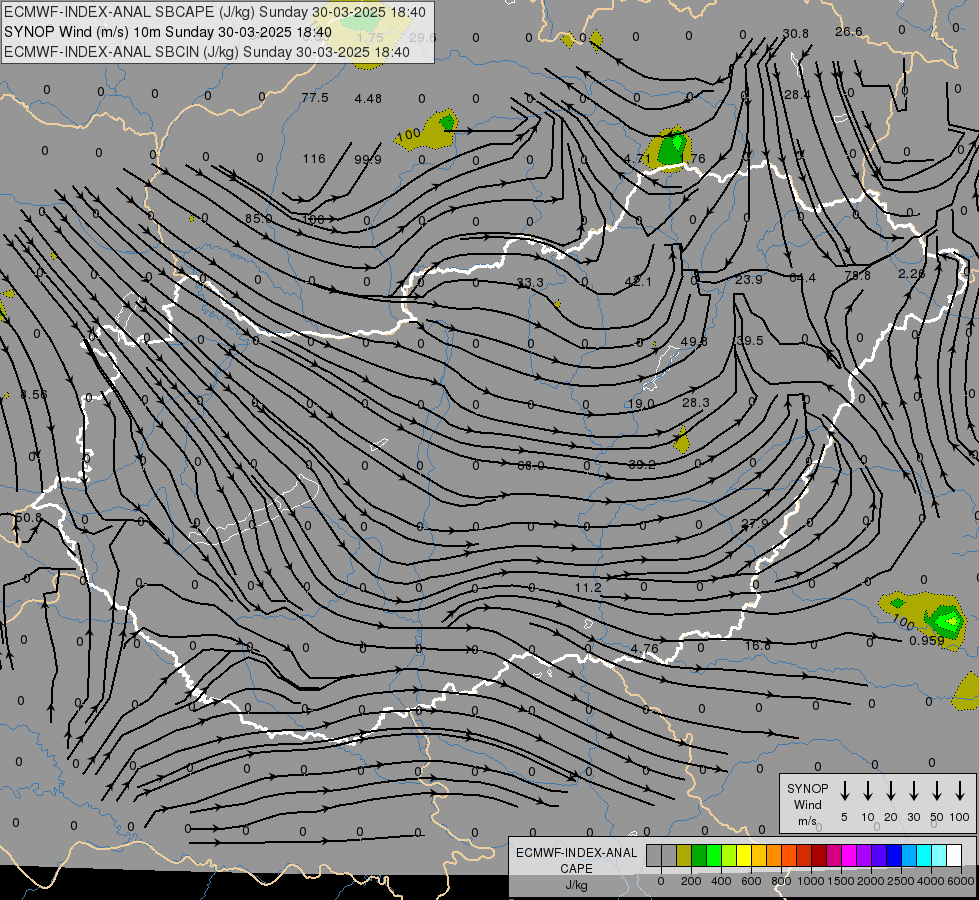Click the olive CAPE patch with 100 contour at top
The height and width of the screenshot is (900, 979).
428,130
